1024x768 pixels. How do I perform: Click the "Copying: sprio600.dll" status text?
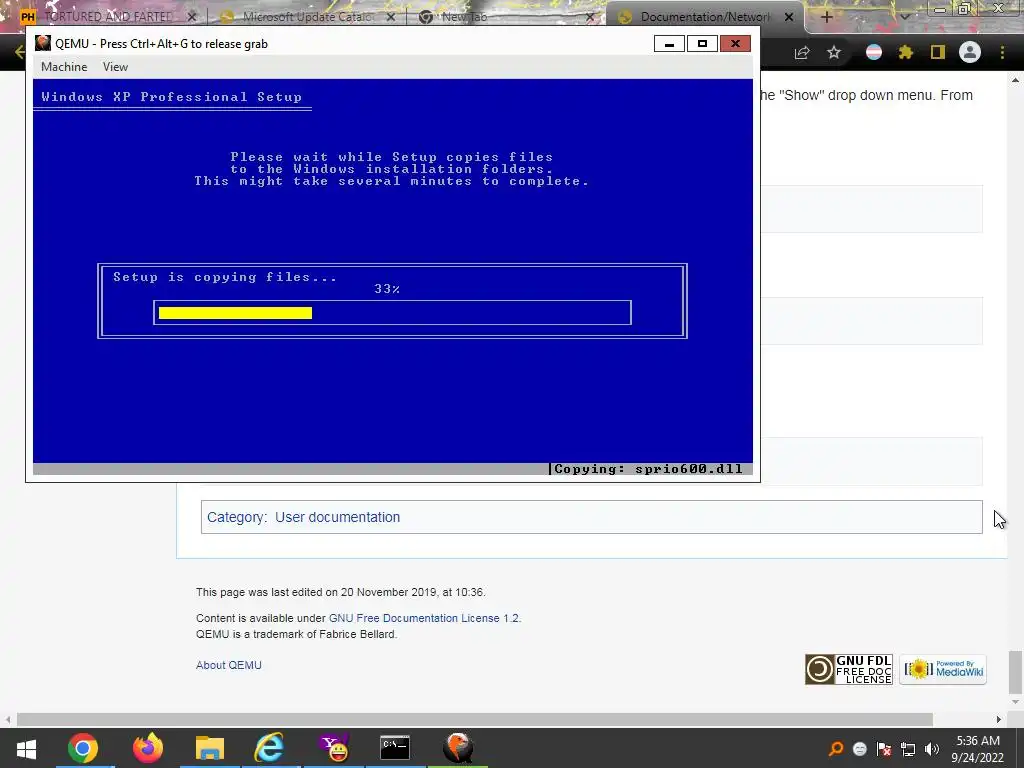[648, 469]
